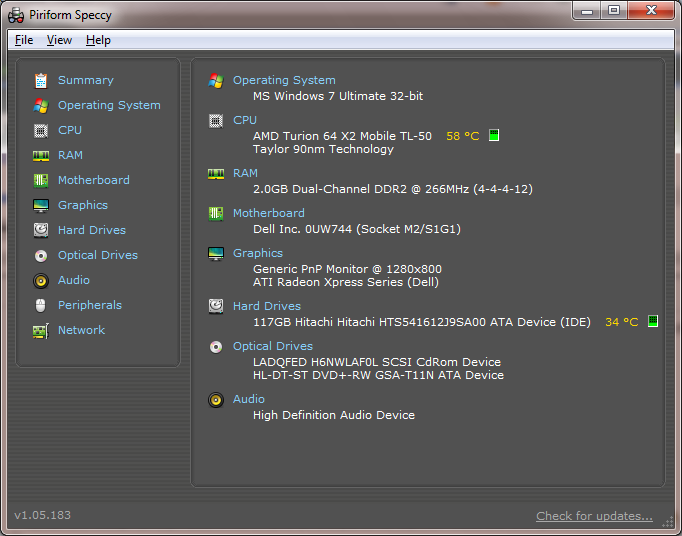The width and height of the screenshot is (682, 536).
Task: Open the File menu
Action: tap(24, 40)
